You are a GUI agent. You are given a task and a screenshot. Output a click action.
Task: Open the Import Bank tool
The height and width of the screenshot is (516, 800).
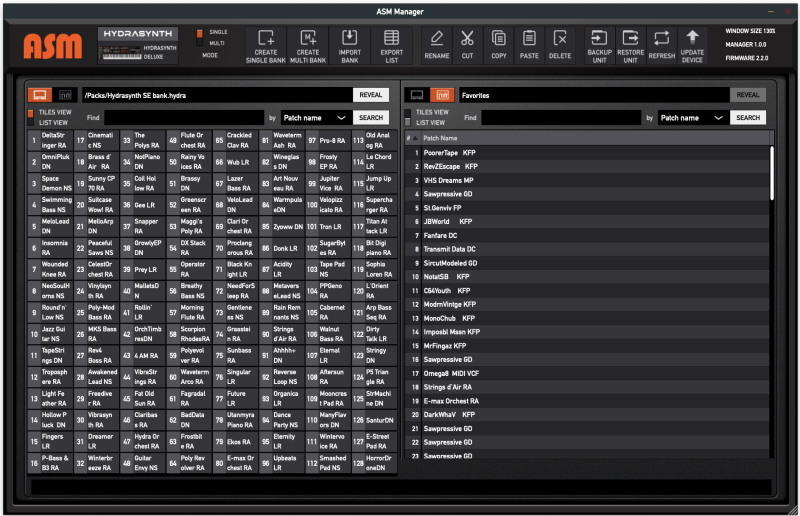click(x=349, y=45)
